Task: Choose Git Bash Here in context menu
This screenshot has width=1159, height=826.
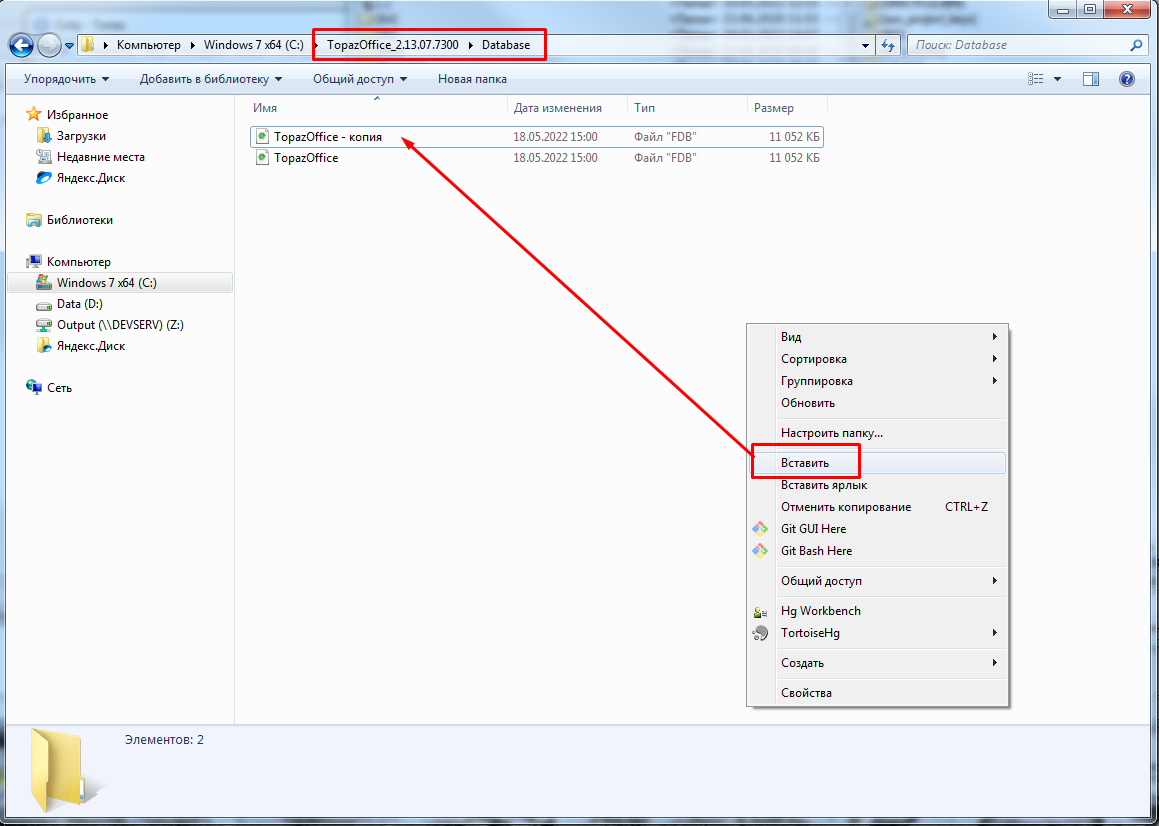Action: click(x=877, y=551)
